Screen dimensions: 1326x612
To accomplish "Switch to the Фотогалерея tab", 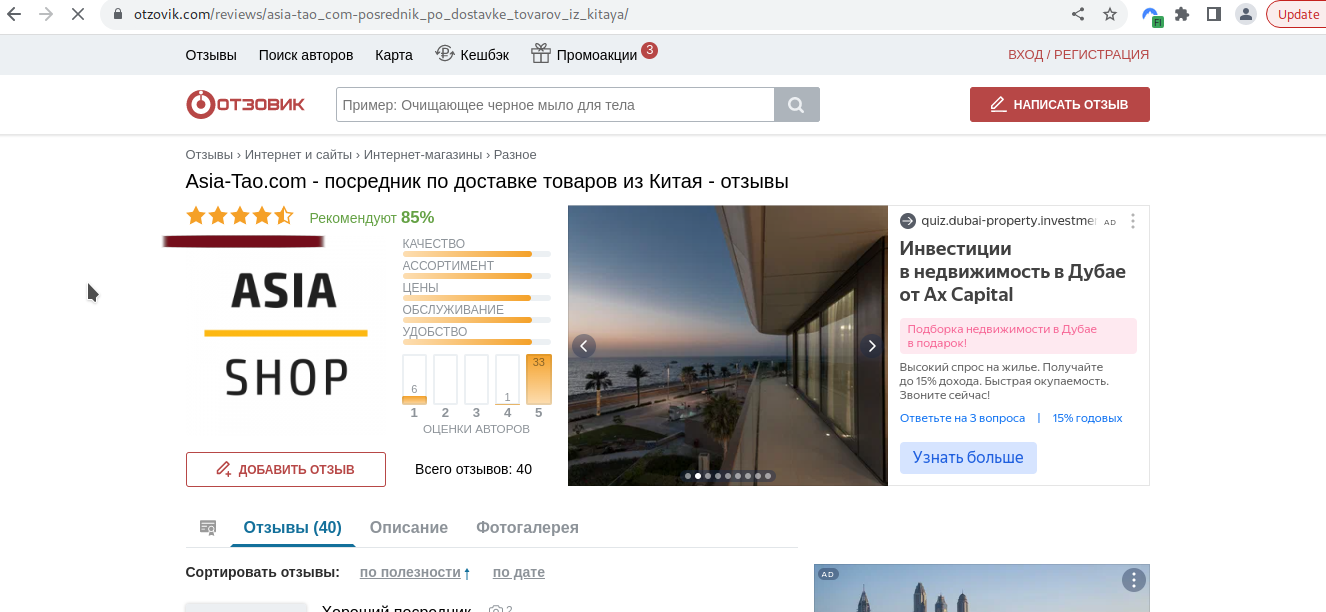I will coord(527,527).
